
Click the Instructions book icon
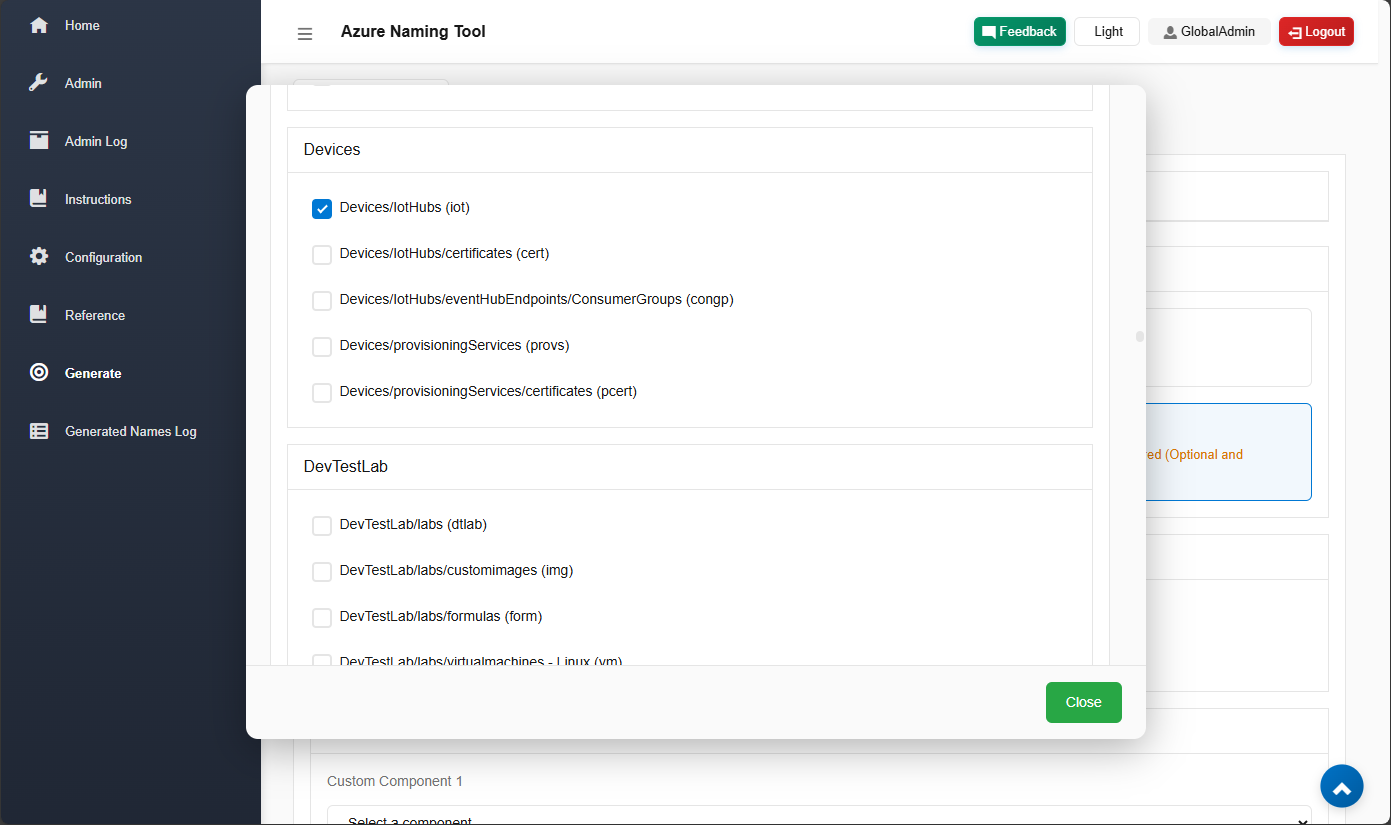[x=39, y=199]
